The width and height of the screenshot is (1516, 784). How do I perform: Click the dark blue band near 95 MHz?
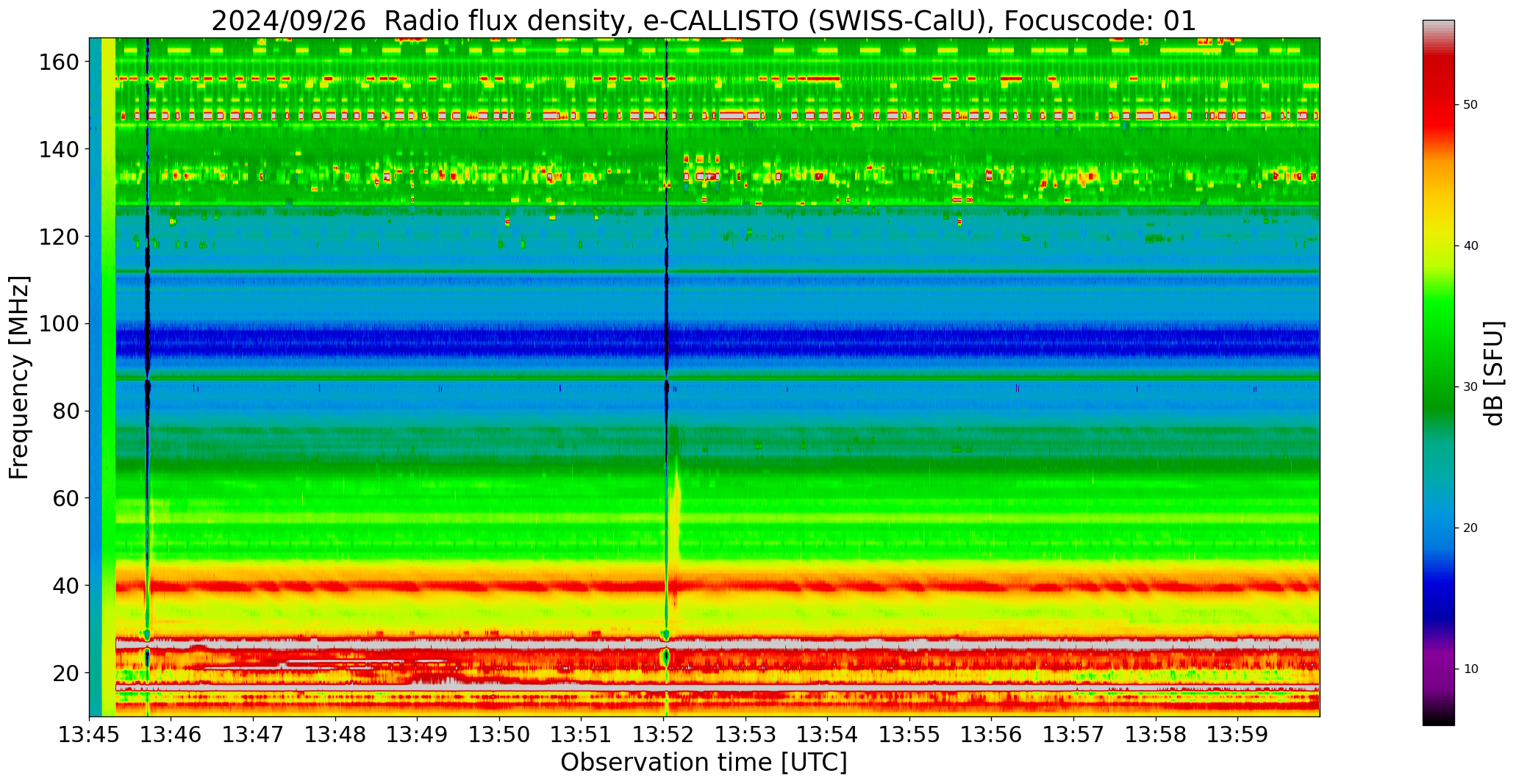[x=717, y=342]
